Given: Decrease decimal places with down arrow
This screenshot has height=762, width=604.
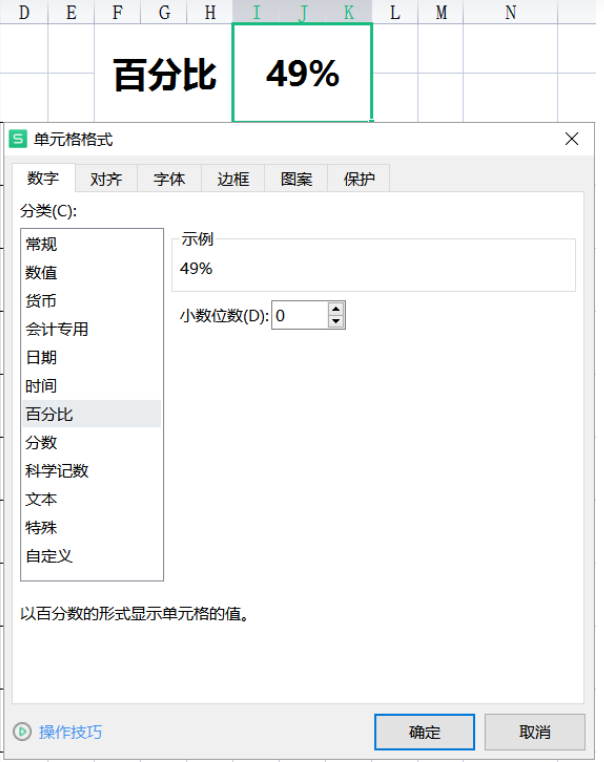Looking at the screenshot, I should coord(336,321).
